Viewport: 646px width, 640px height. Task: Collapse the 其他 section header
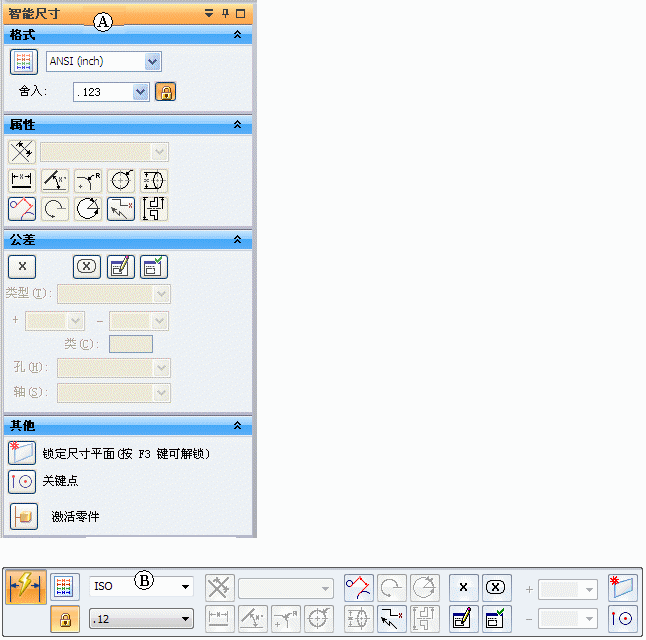click(237, 426)
